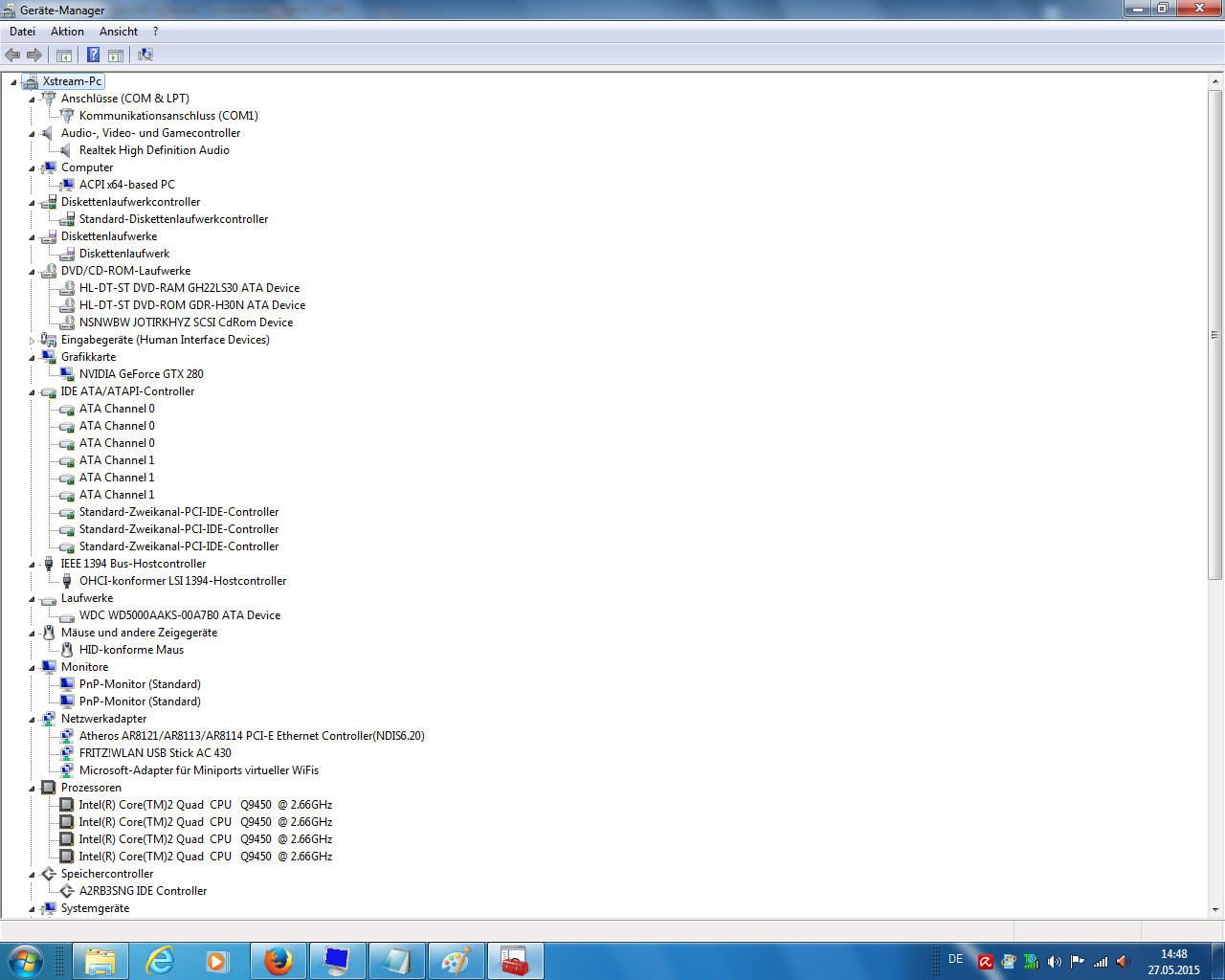Open the Aktion menu

[67, 32]
